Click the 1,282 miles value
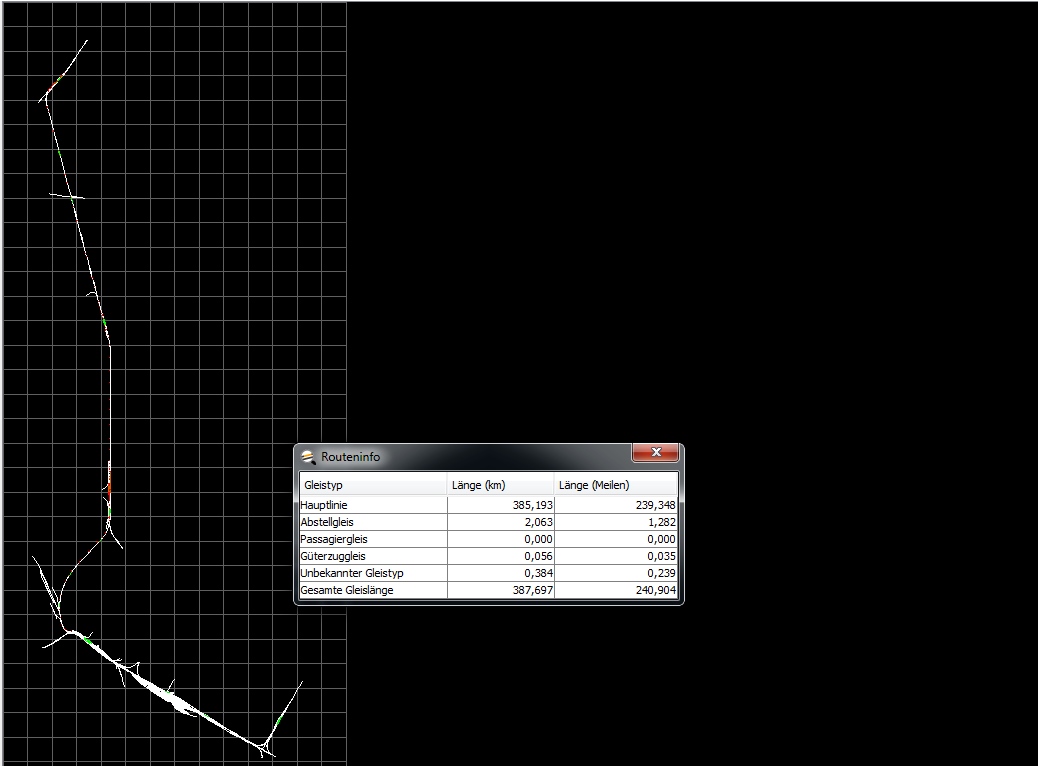Image resolution: width=1038 pixels, height=766 pixels. click(x=661, y=522)
